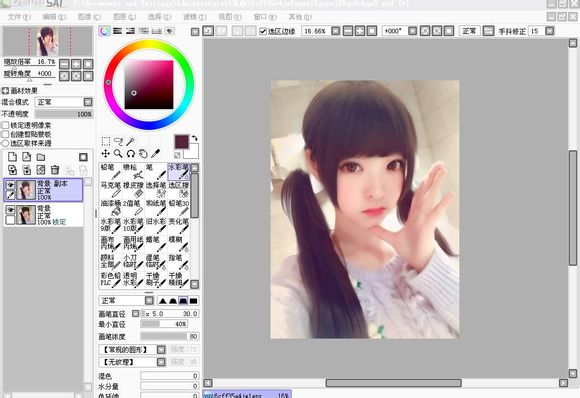Create a new normal layer
The image size is (580, 398).
point(12,157)
